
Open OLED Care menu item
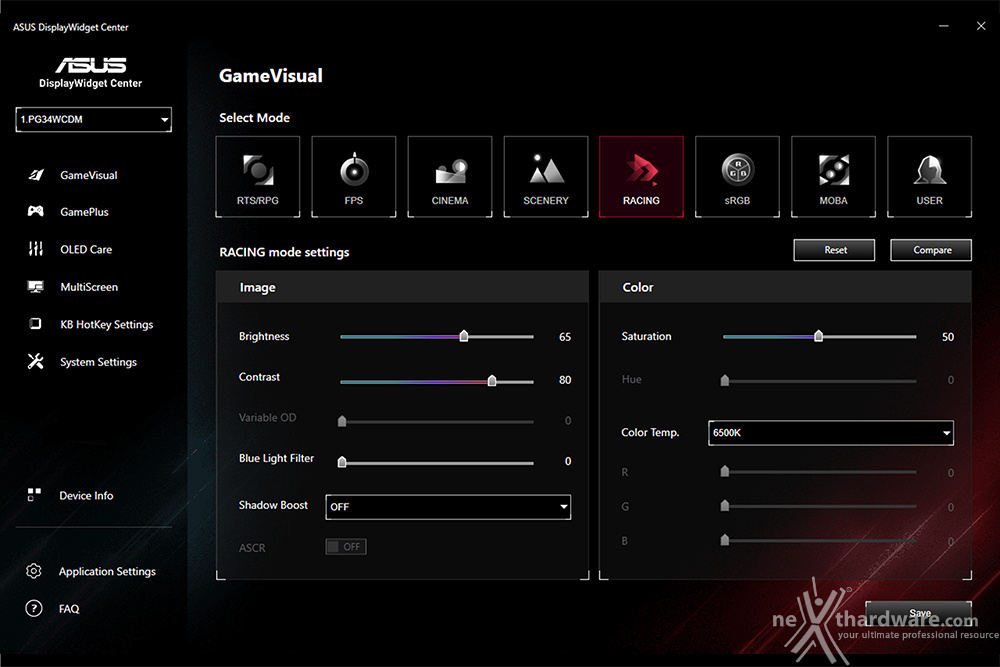(x=86, y=249)
